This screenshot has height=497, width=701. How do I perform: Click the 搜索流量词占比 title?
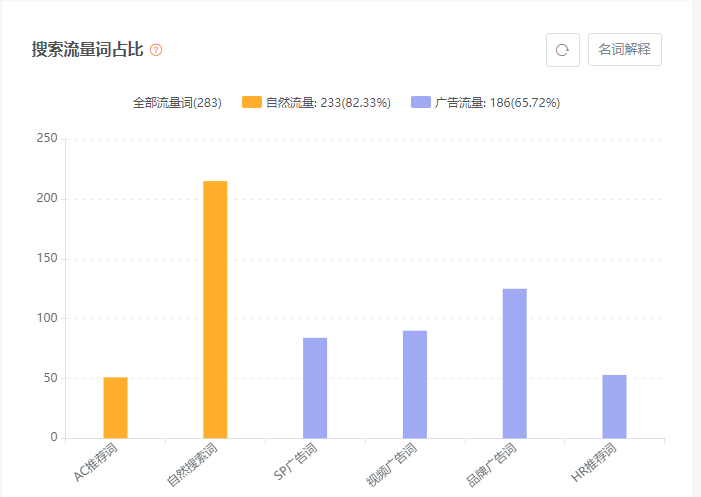[x=88, y=50]
